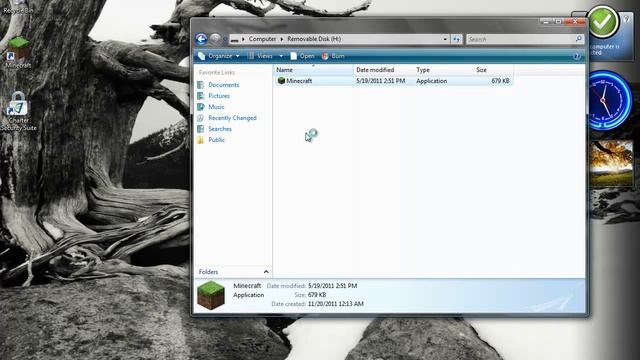Open the Music favorite link
640x360 pixels.
[x=216, y=107]
